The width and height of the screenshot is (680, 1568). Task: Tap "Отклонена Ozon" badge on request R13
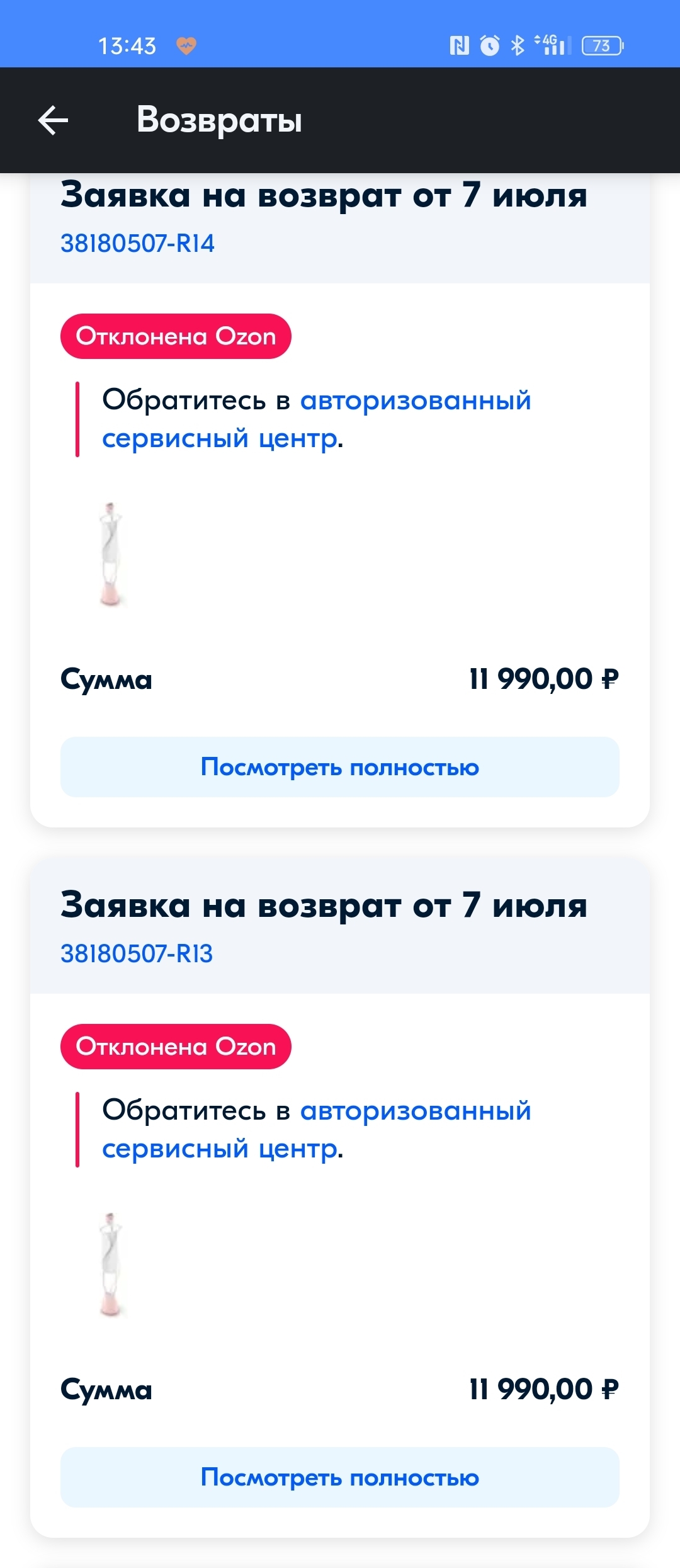click(x=176, y=1047)
